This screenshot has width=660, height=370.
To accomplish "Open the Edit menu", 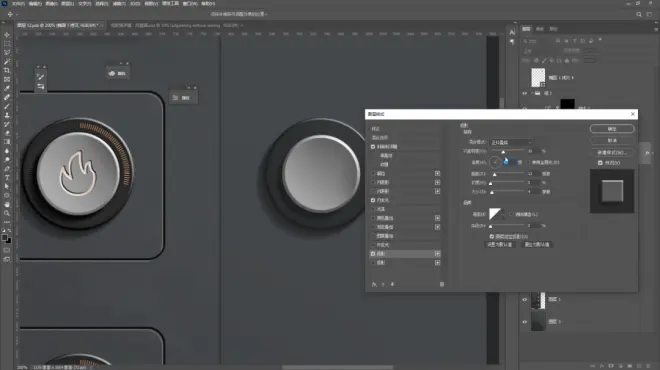I will (35, 4).
